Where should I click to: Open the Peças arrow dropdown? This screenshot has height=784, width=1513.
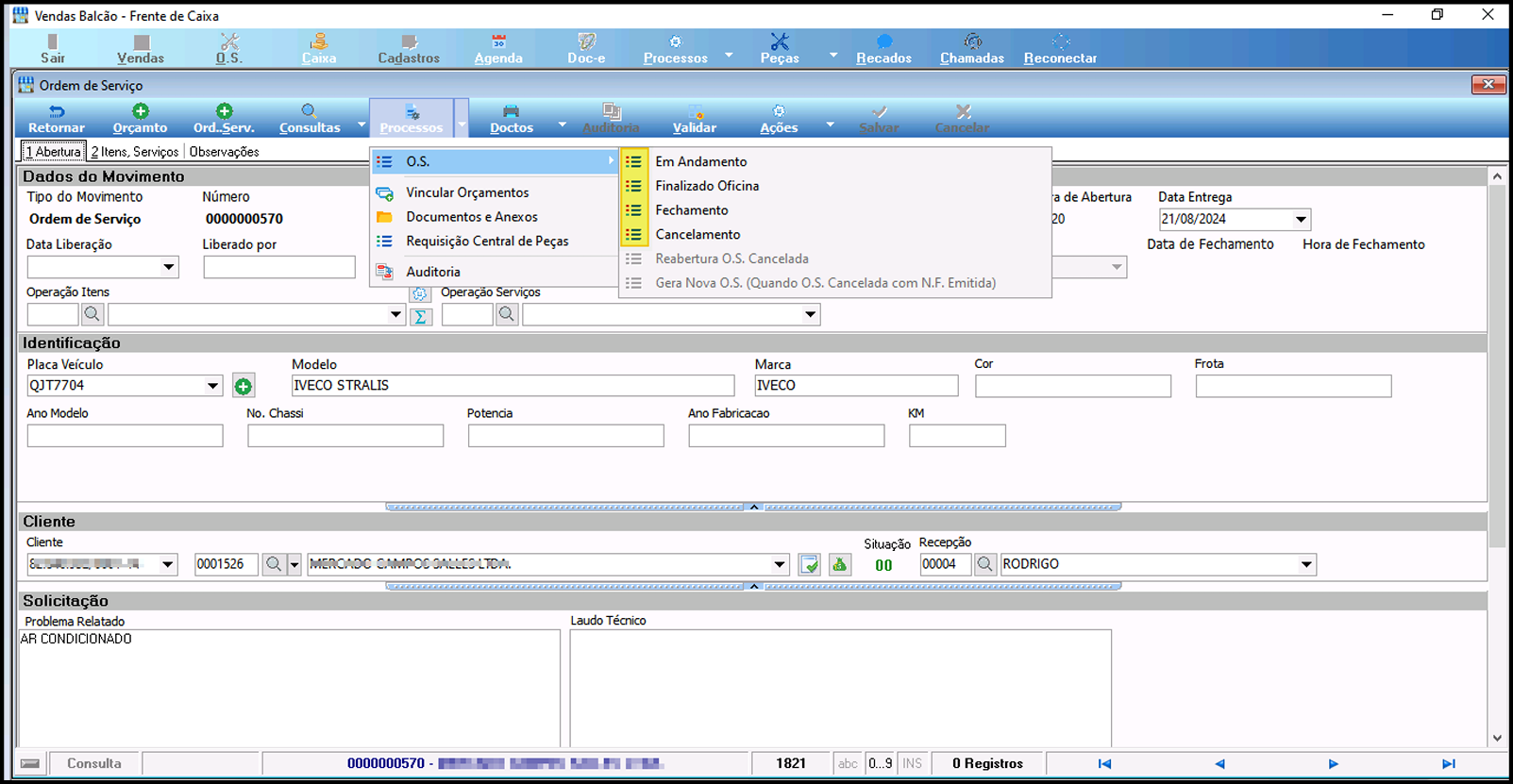pyautogui.click(x=833, y=55)
